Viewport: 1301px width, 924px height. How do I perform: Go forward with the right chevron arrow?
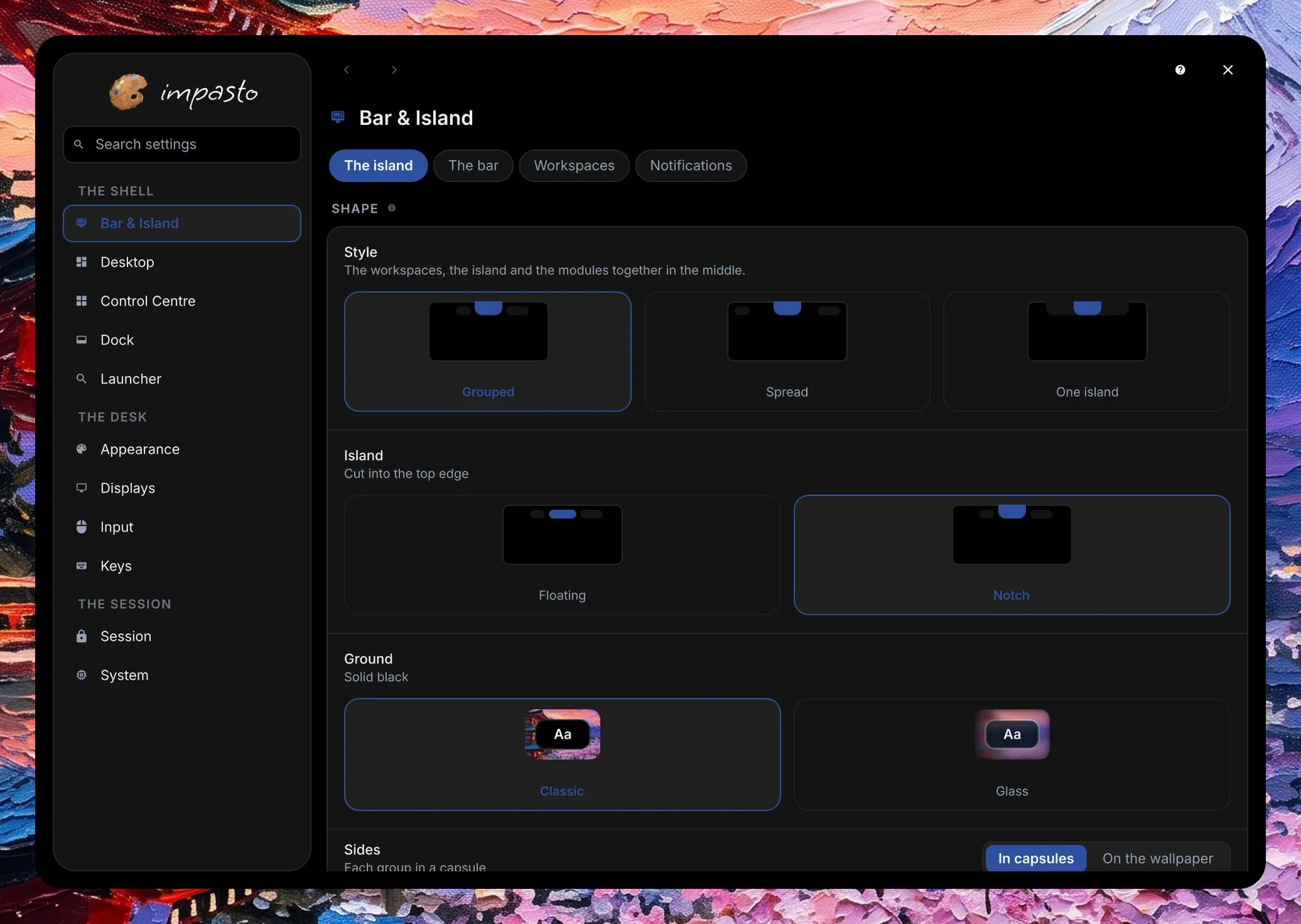(x=394, y=70)
